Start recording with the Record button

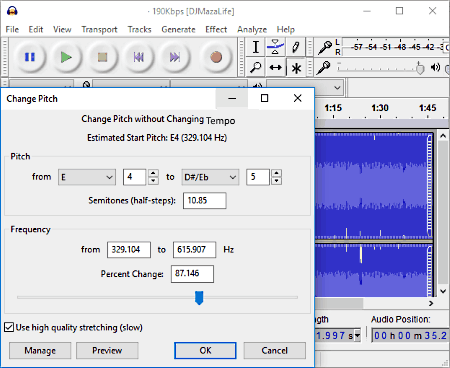(x=216, y=57)
